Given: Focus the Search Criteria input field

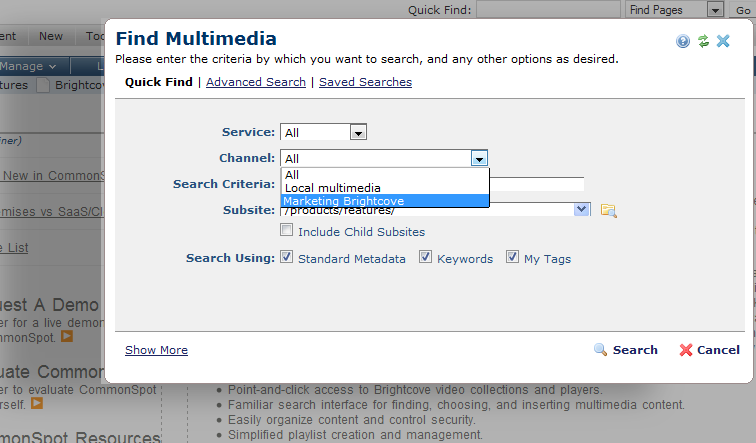Looking at the screenshot, I should [537, 184].
